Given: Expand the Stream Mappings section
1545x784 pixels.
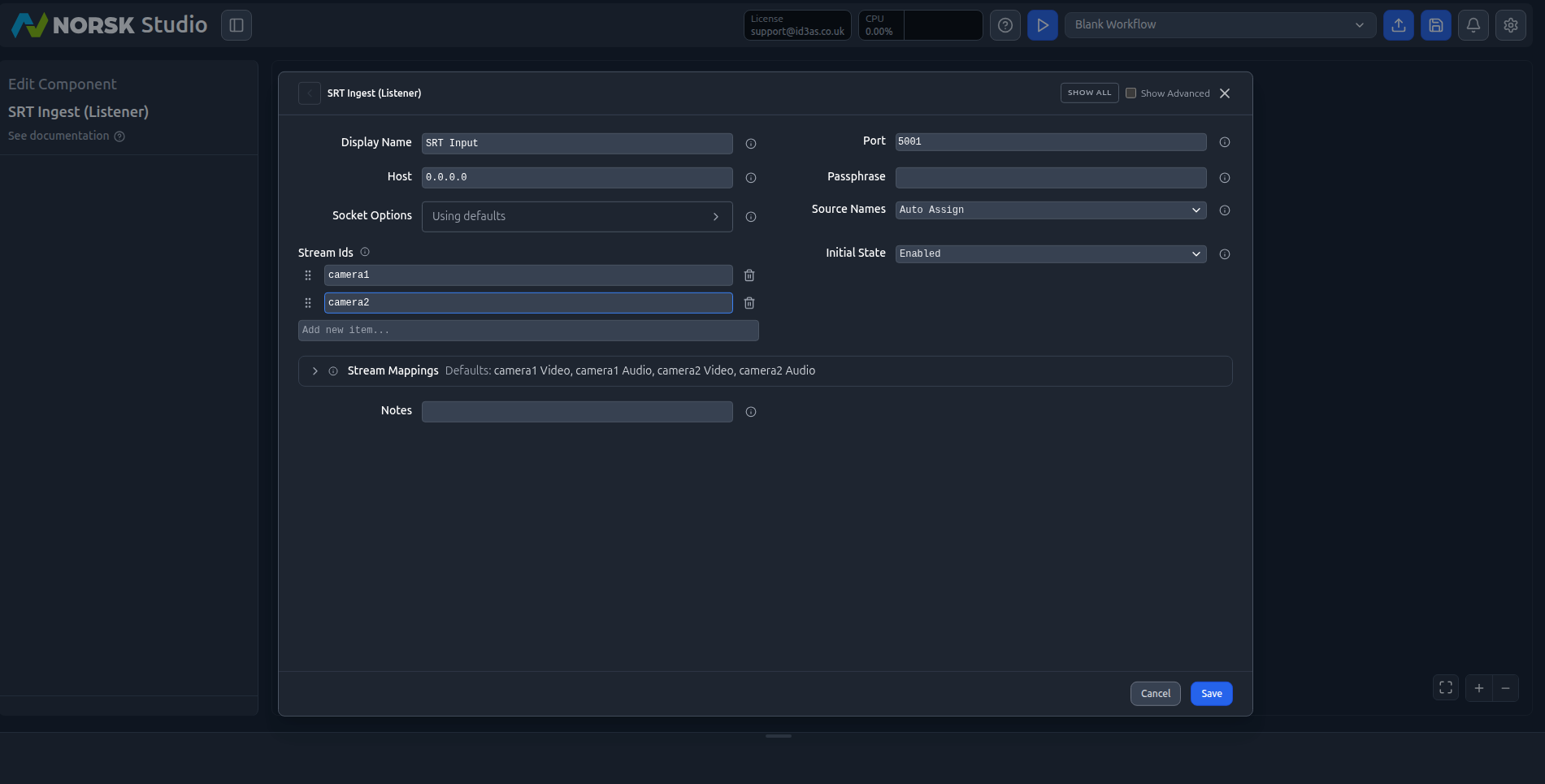Looking at the screenshot, I should (315, 370).
